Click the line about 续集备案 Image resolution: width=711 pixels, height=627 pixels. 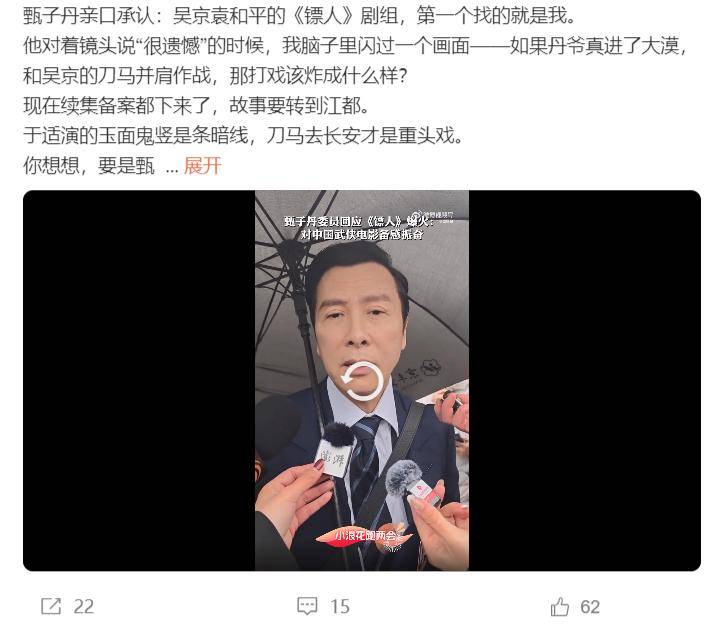tap(196, 106)
